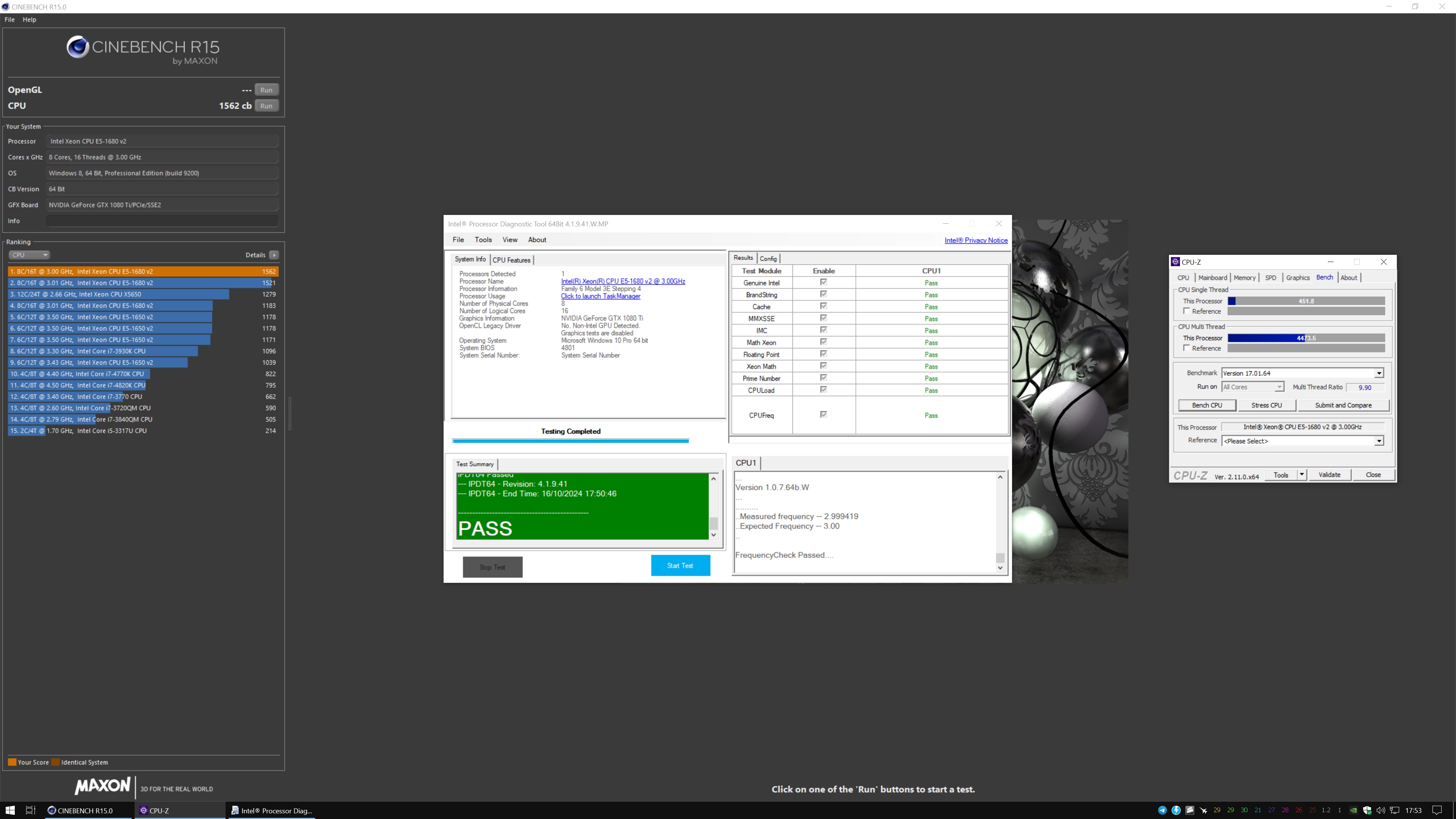The image size is (1456, 819).
Task: Select the Core i7-4770K ranking row
Action: tap(143, 373)
